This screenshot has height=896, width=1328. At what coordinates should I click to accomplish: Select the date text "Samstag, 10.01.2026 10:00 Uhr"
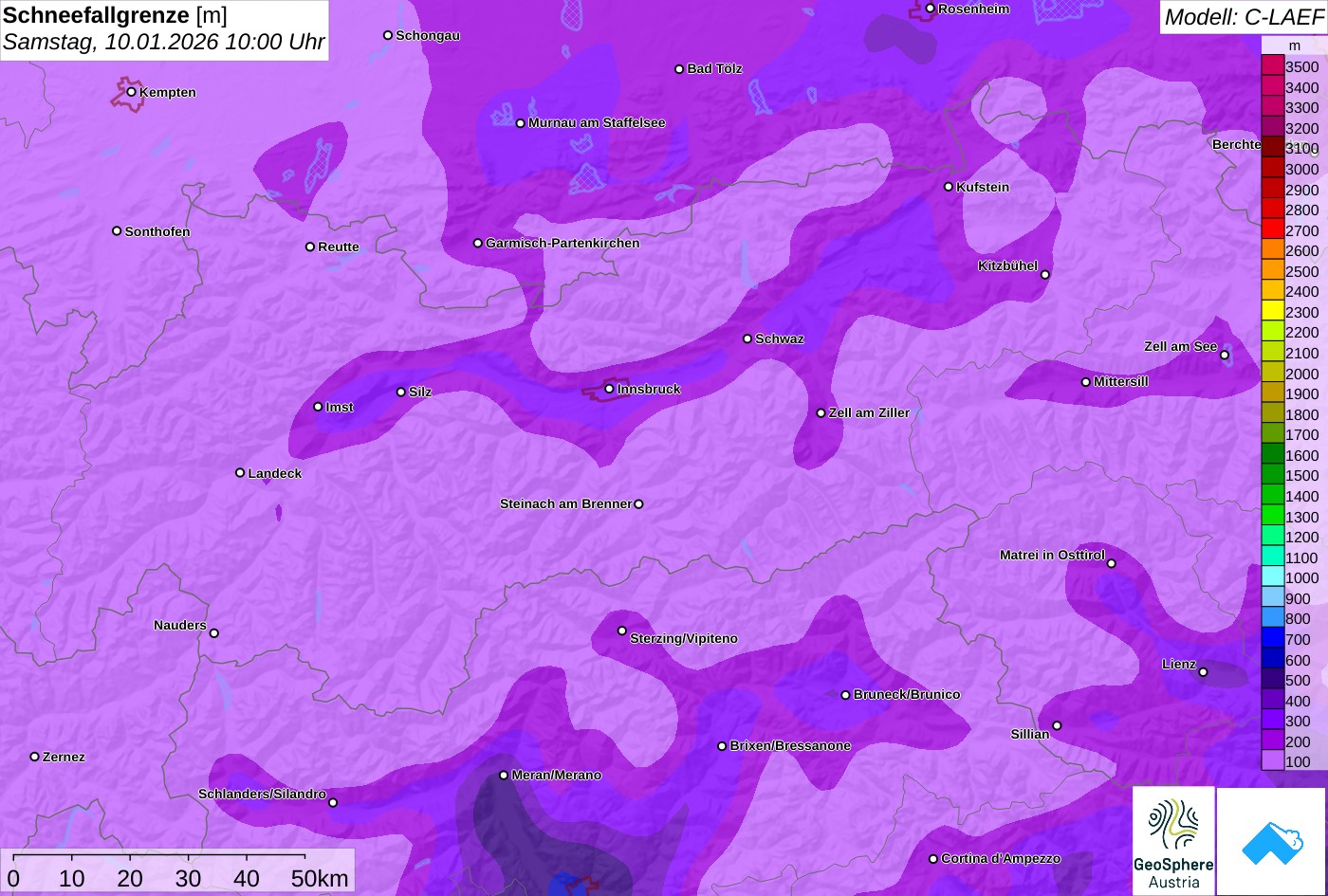point(164,43)
